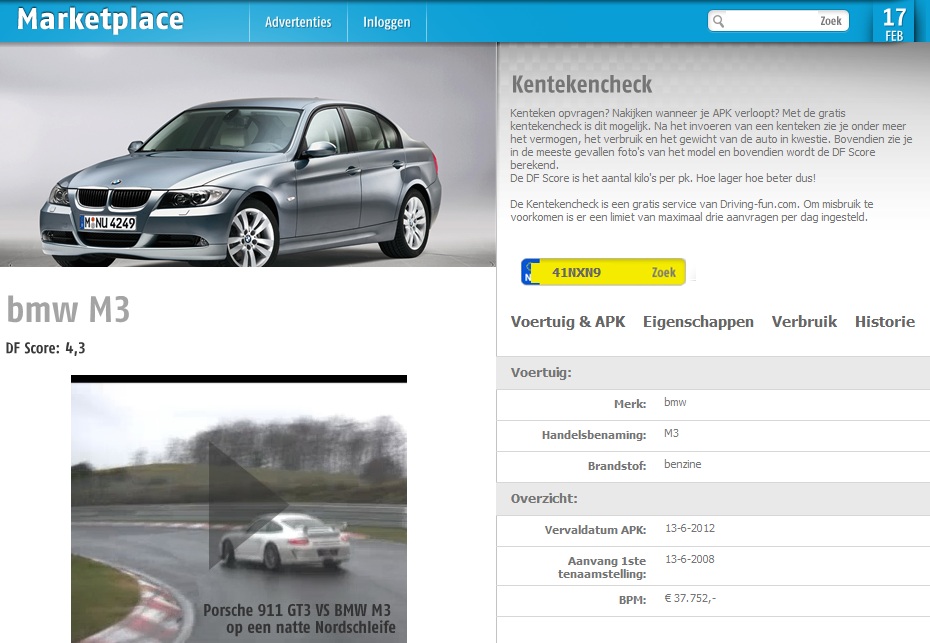Click the Marketplace logo
This screenshot has width=930, height=643.
click(x=100, y=20)
